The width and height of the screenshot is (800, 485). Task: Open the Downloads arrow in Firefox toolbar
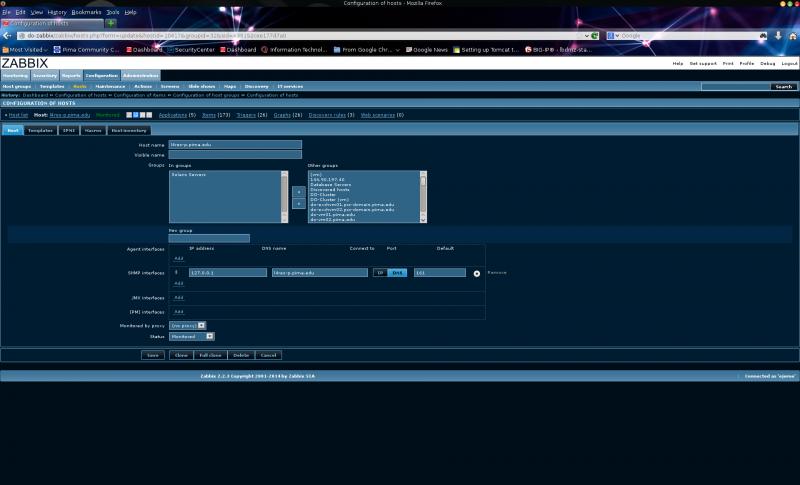pyautogui.click(x=778, y=36)
